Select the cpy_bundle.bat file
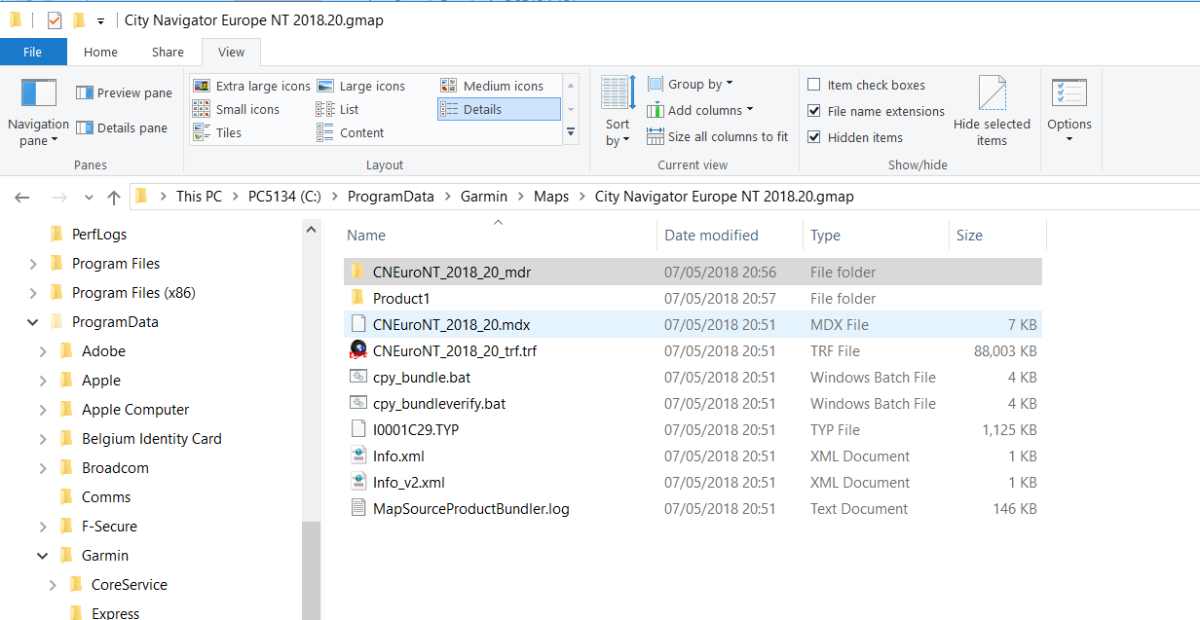 692,377
